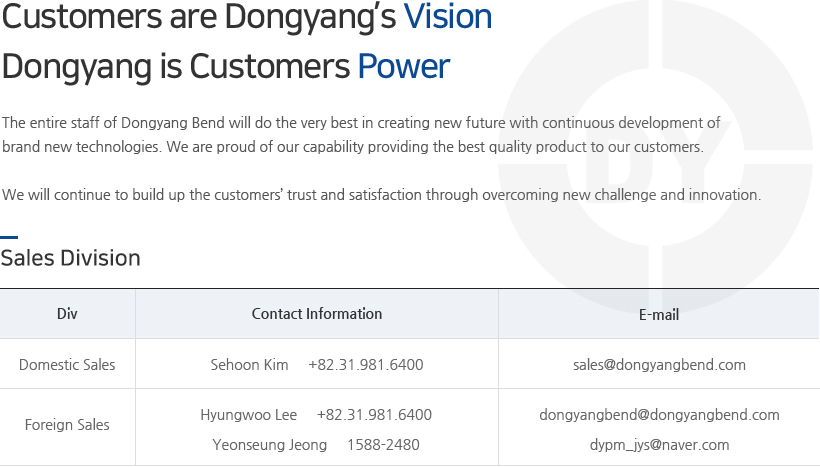The image size is (820, 467).
Task: Click the sales@dongyangbend.com email address
Action: point(659,365)
